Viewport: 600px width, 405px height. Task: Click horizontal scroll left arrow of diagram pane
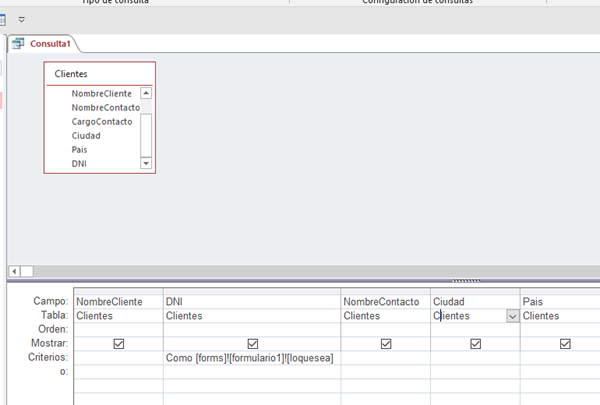tap(14, 271)
